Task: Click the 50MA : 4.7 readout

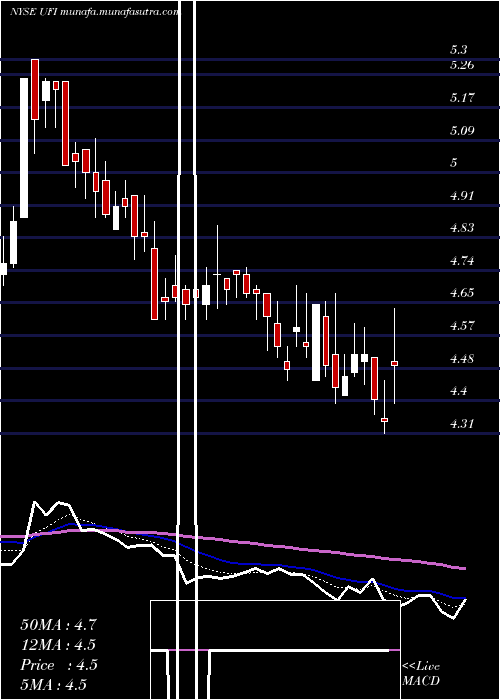Action: [x=58, y=625]
